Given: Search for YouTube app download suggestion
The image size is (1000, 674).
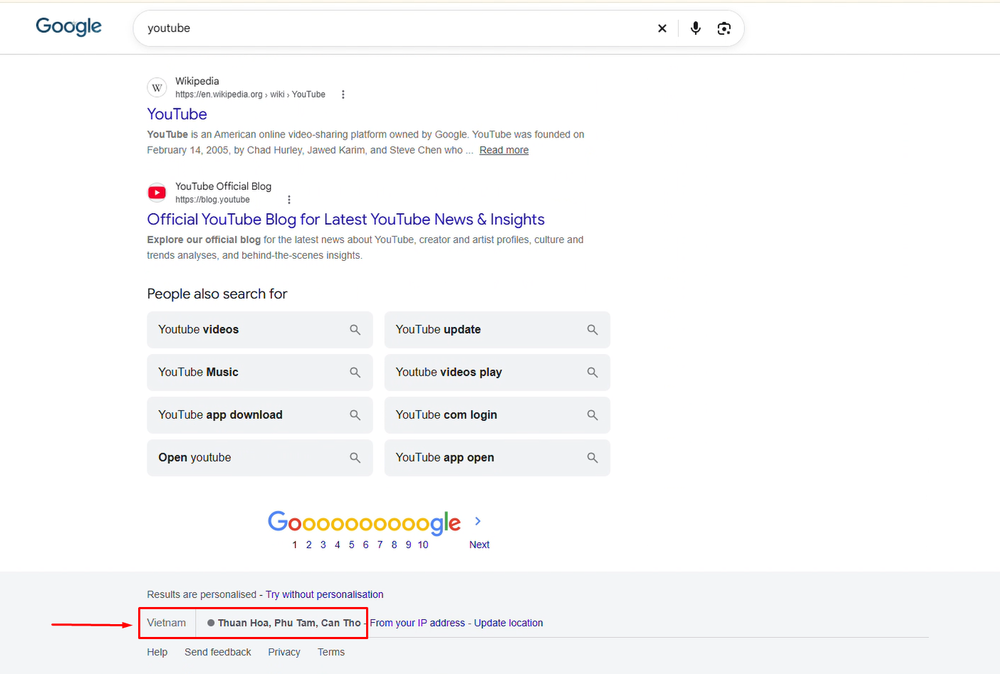Looking at the screenshot, I should pos(260,415).
